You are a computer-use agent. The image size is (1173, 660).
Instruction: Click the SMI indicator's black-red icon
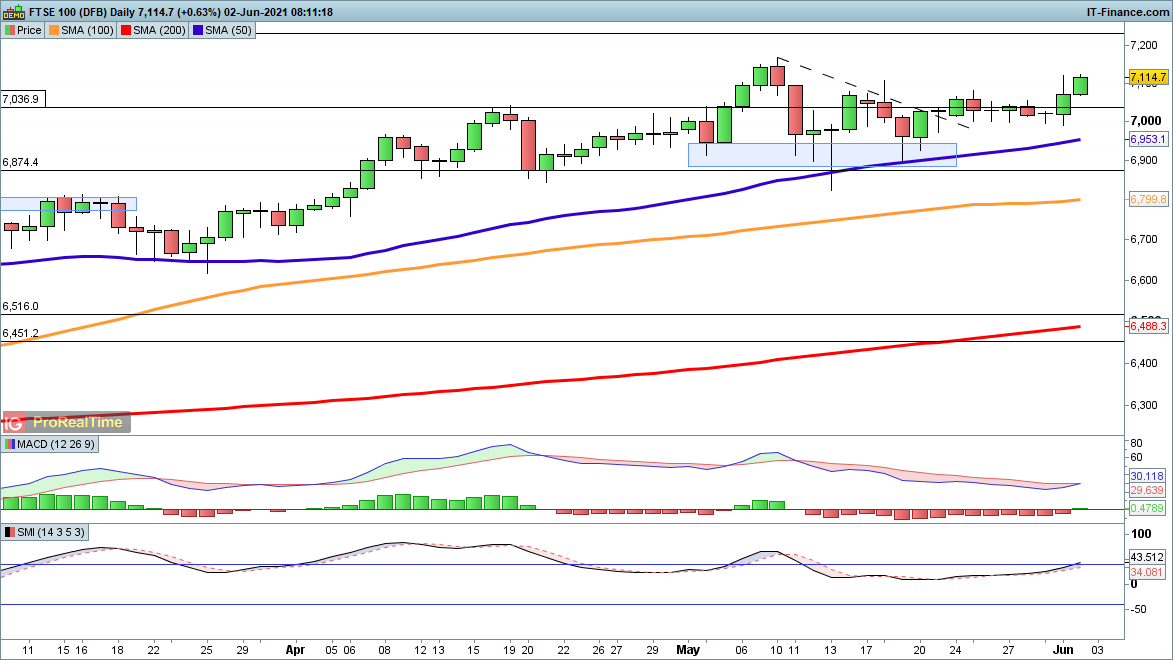[x=10, y=531]
